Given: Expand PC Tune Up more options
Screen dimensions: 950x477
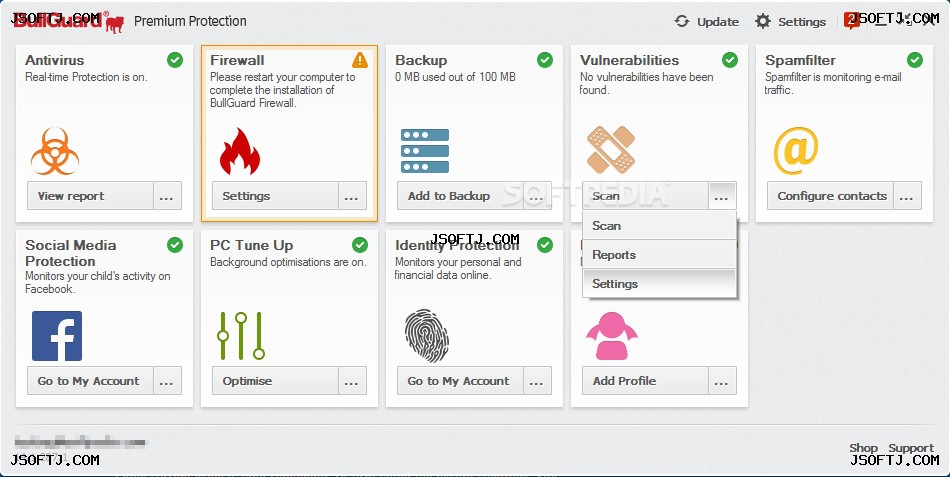Looking at the screenshot, I should click(352, 381).
